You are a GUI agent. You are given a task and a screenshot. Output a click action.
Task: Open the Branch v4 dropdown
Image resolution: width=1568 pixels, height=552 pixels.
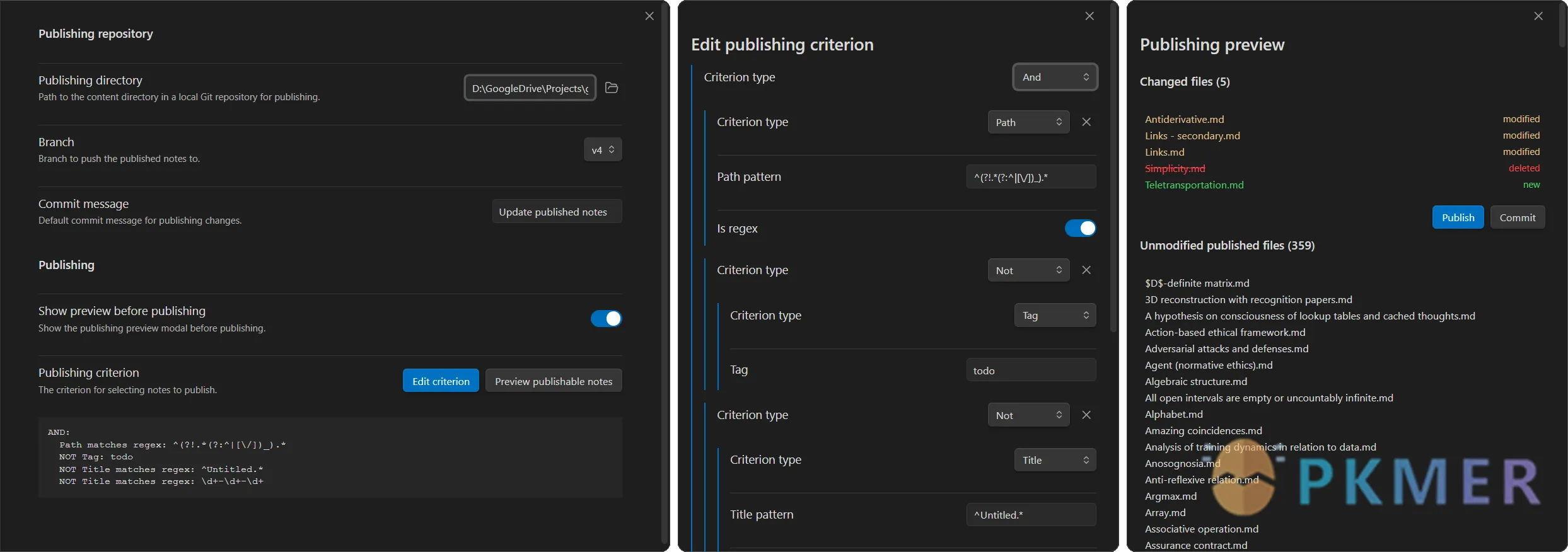point(603,150)
